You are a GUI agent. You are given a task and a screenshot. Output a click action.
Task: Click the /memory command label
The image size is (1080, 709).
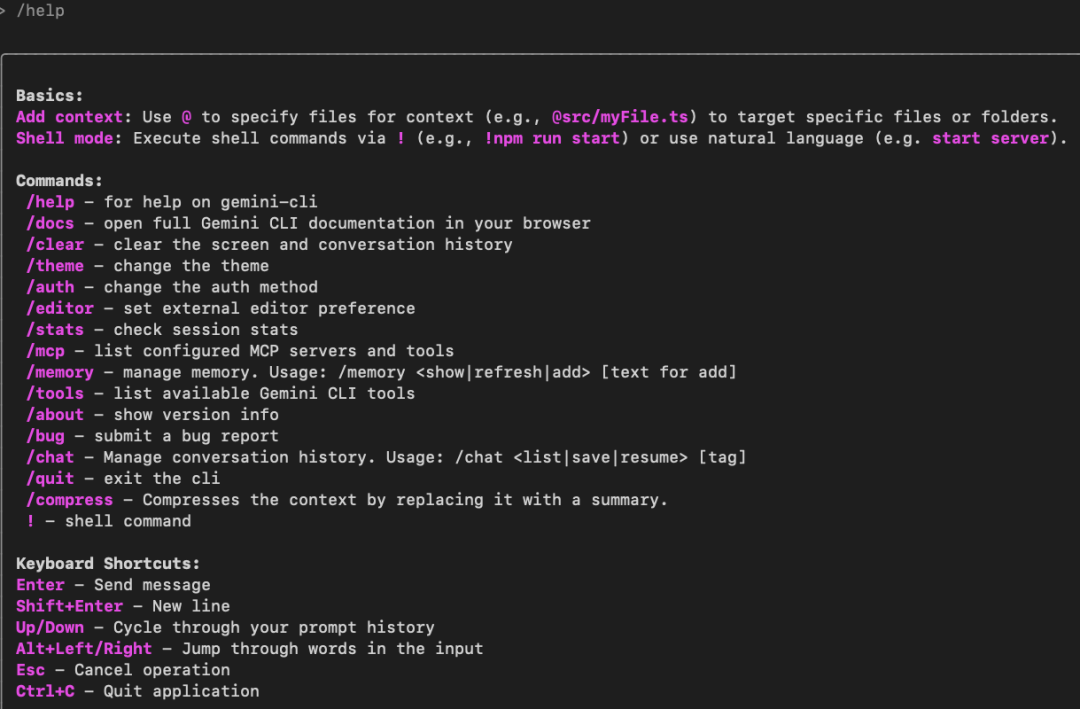pyautogui.click(x=60, y=373)
